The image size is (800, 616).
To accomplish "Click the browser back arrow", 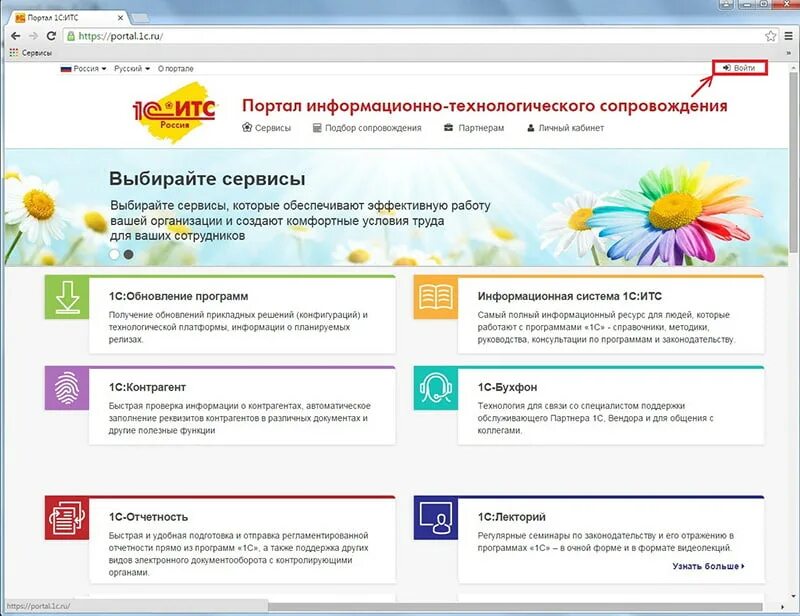I will click(15, 36).
